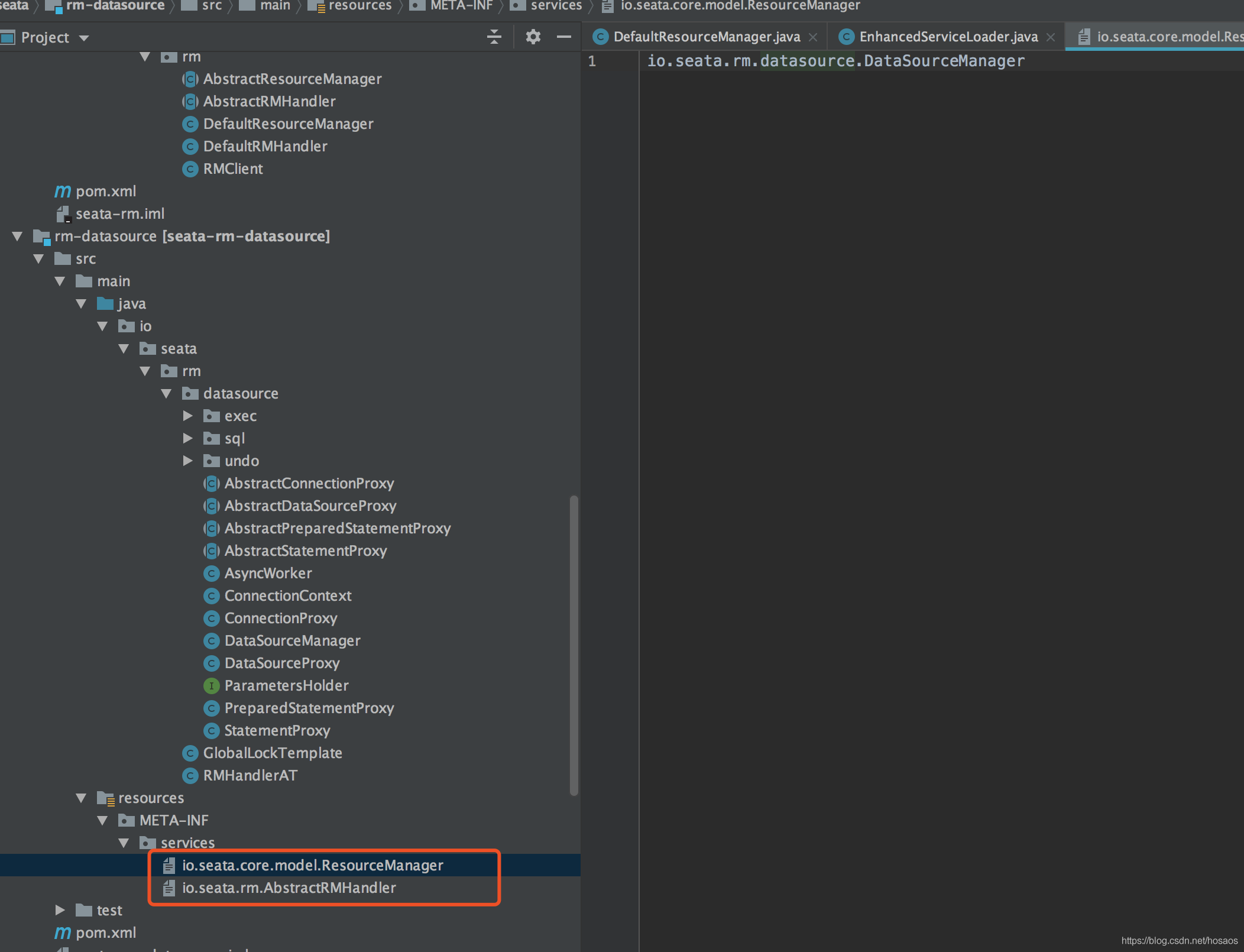Click the ParametersHolder interface icon
The image size is (1244, 952).
[211, 686]
